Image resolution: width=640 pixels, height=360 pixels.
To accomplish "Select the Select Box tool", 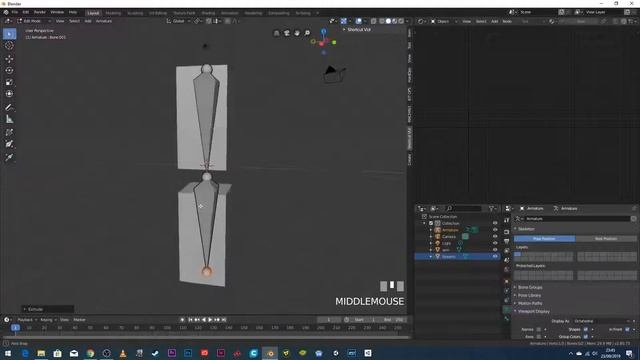I will (x=9, y=34).
